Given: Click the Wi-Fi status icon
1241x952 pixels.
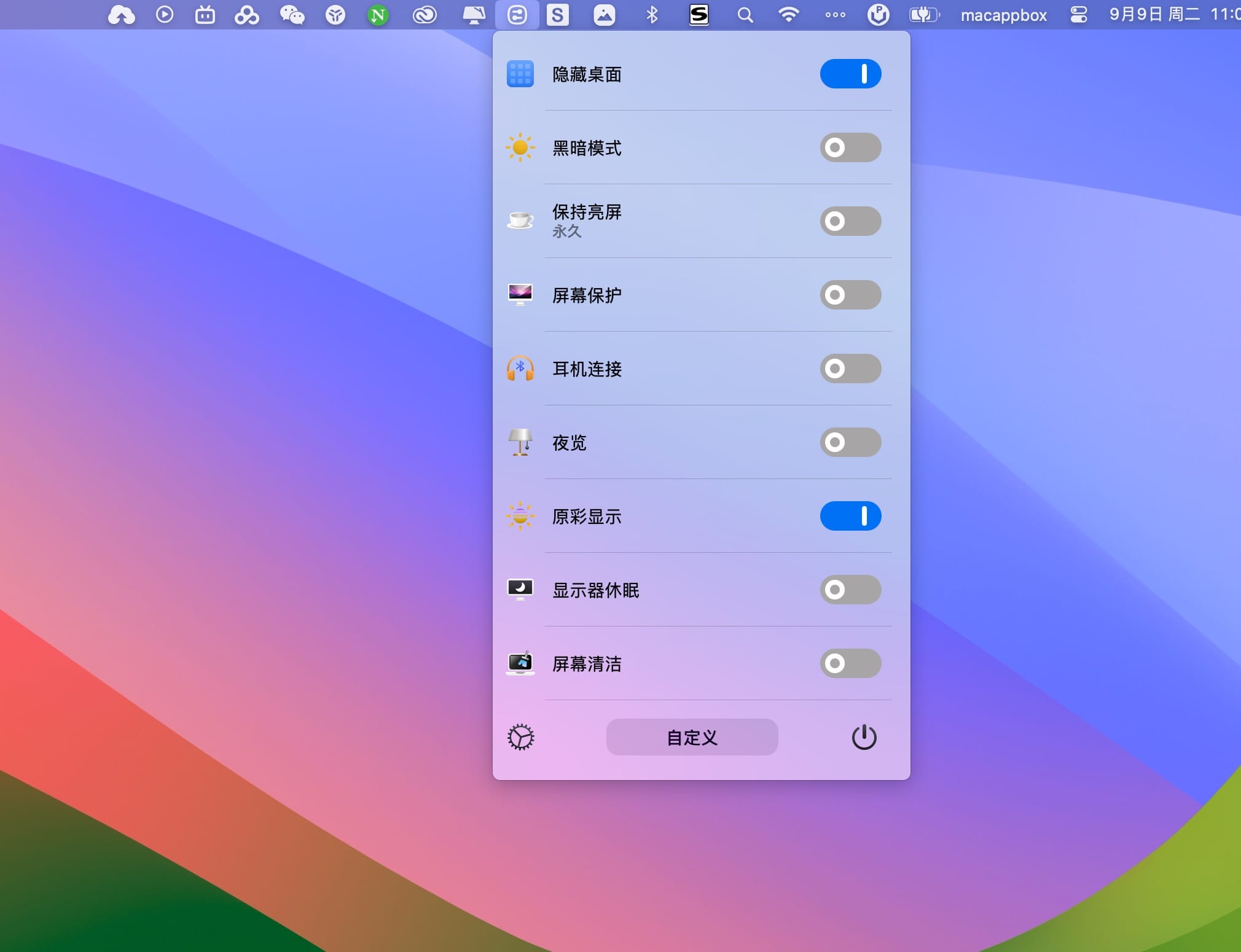Looking at the screenshot, I should 788,15.
